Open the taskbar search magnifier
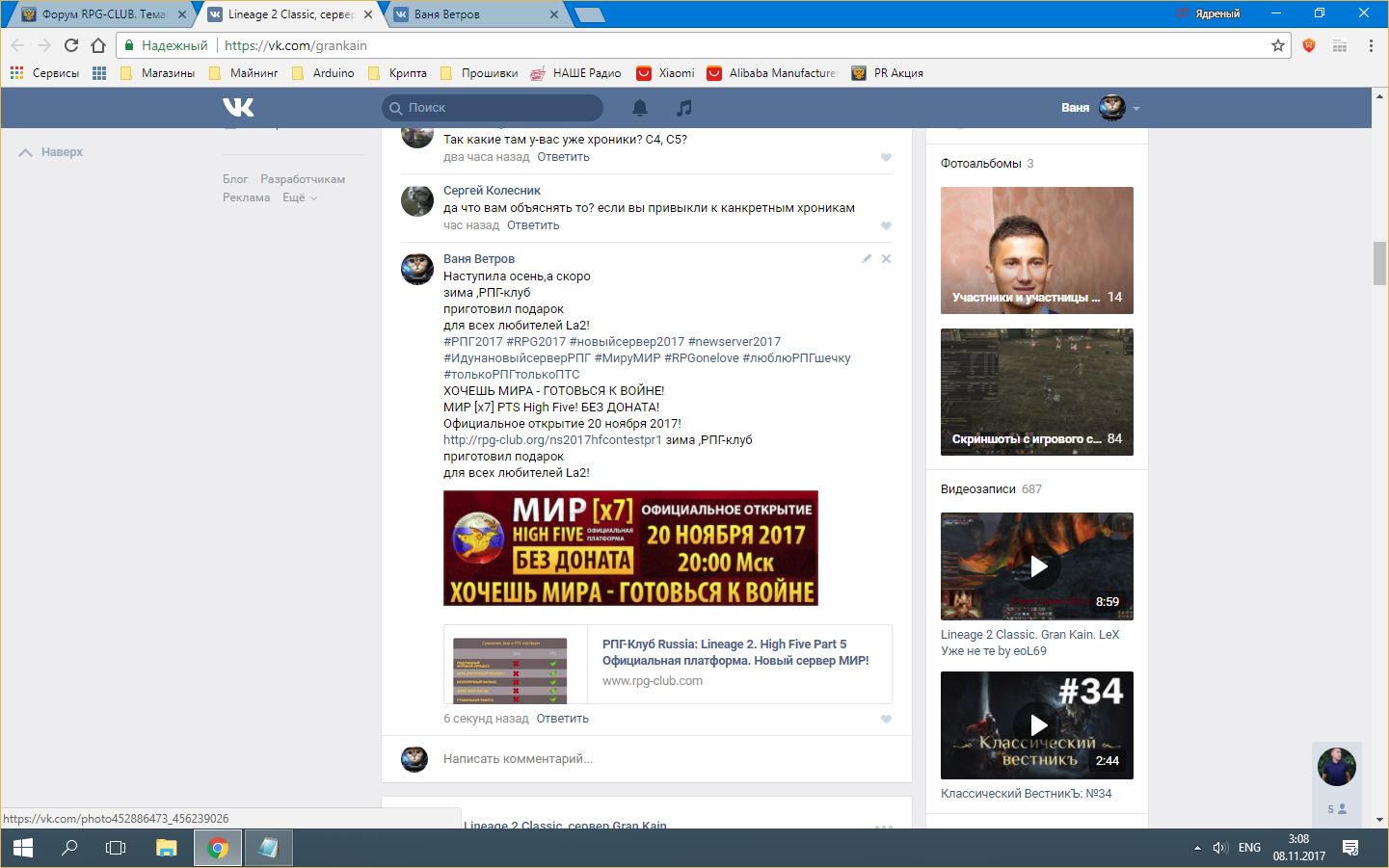This screenshot has width=1389, height=868. 69,848
